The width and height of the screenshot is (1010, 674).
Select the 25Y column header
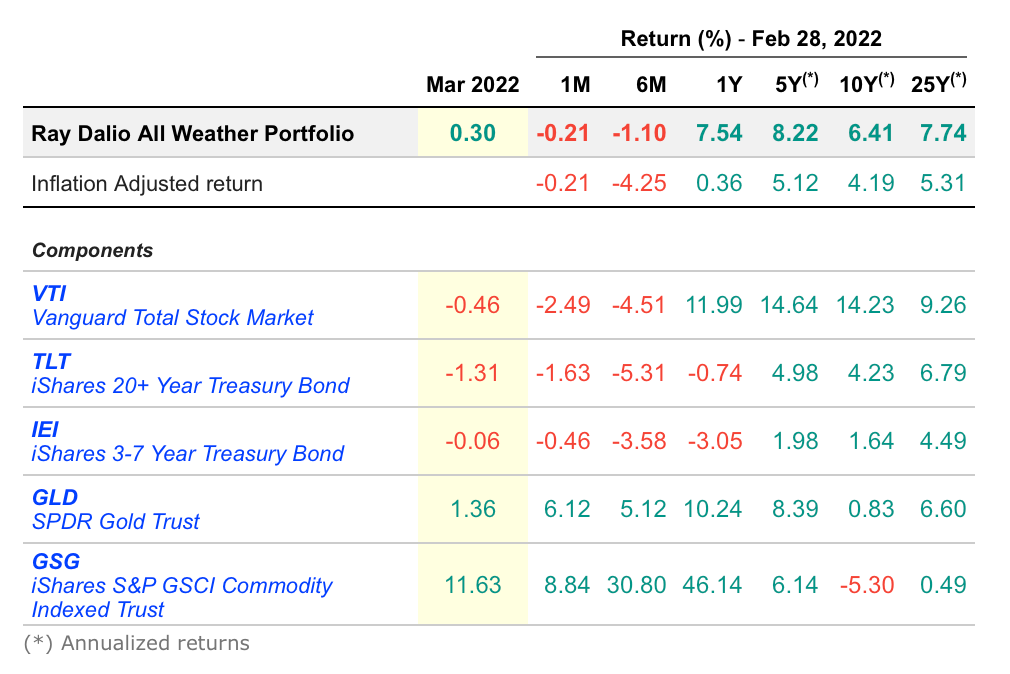coord(939,83)
